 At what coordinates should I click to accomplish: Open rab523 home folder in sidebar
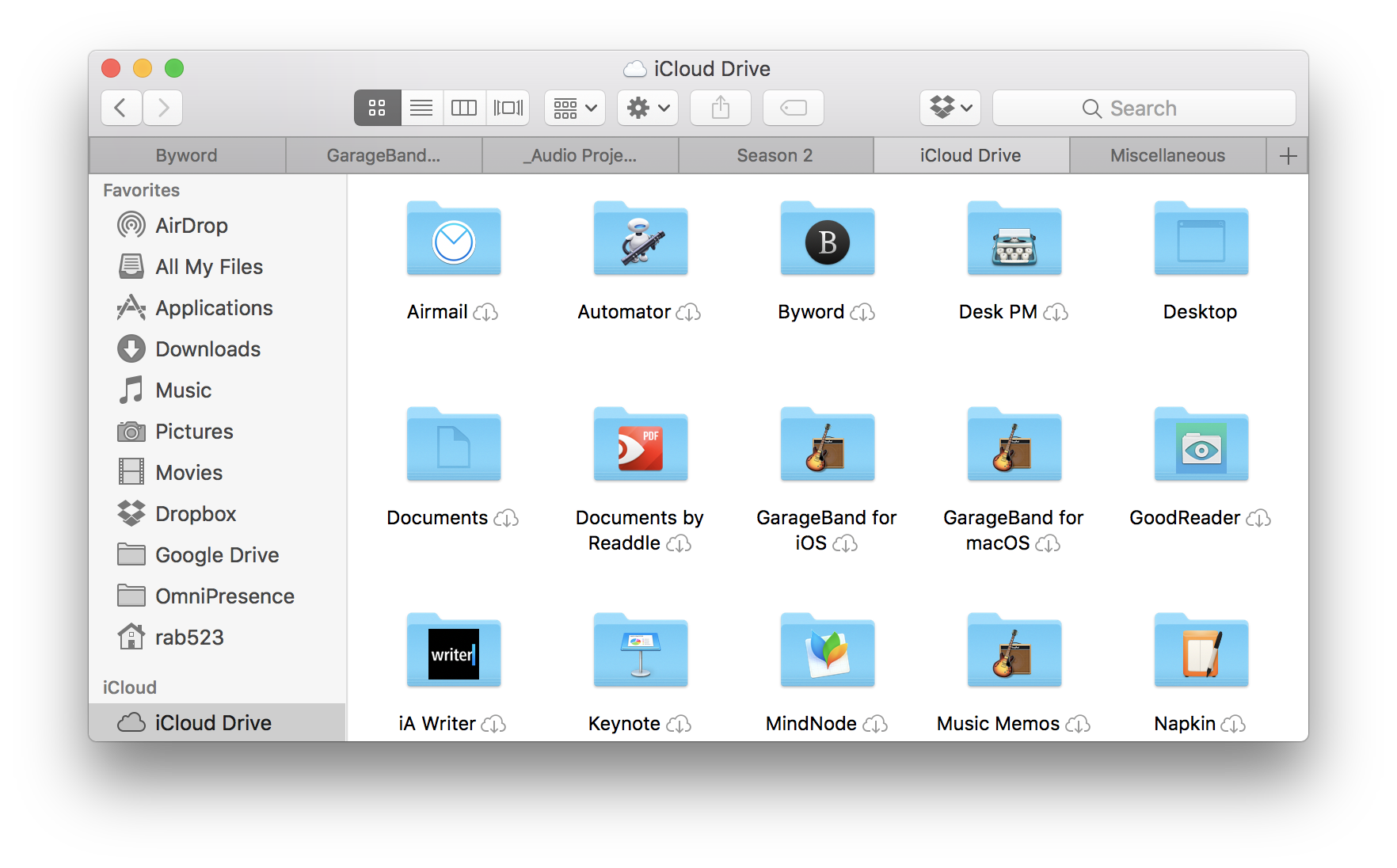coord(217,638)
